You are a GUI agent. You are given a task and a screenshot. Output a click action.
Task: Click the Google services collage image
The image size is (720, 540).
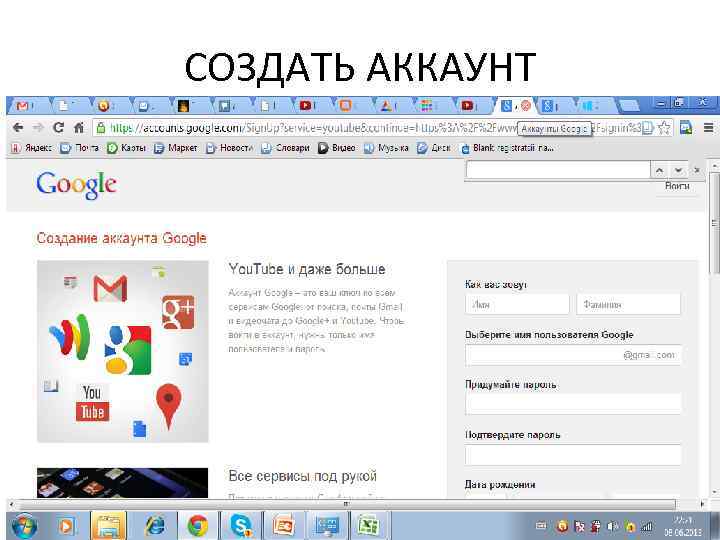[123, 351]
